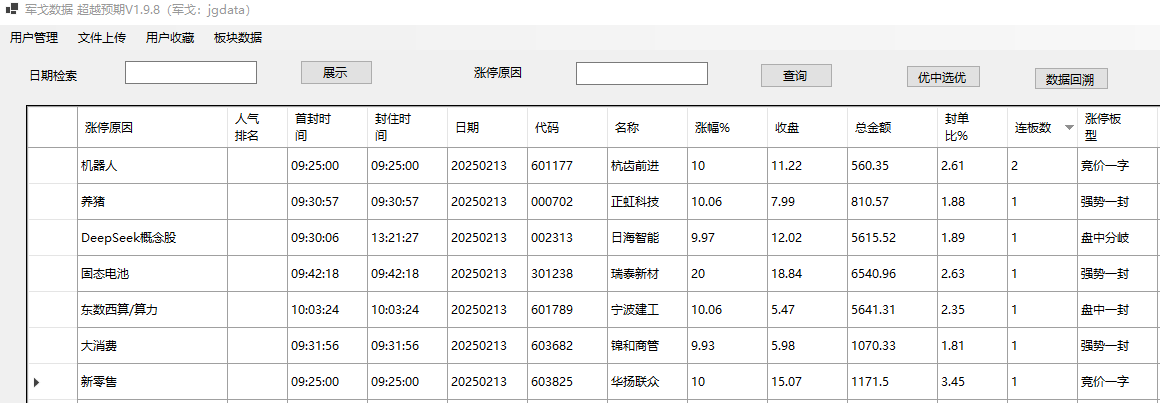
Task: Select the row header of 固态电池 row
Action: [53, 274]
